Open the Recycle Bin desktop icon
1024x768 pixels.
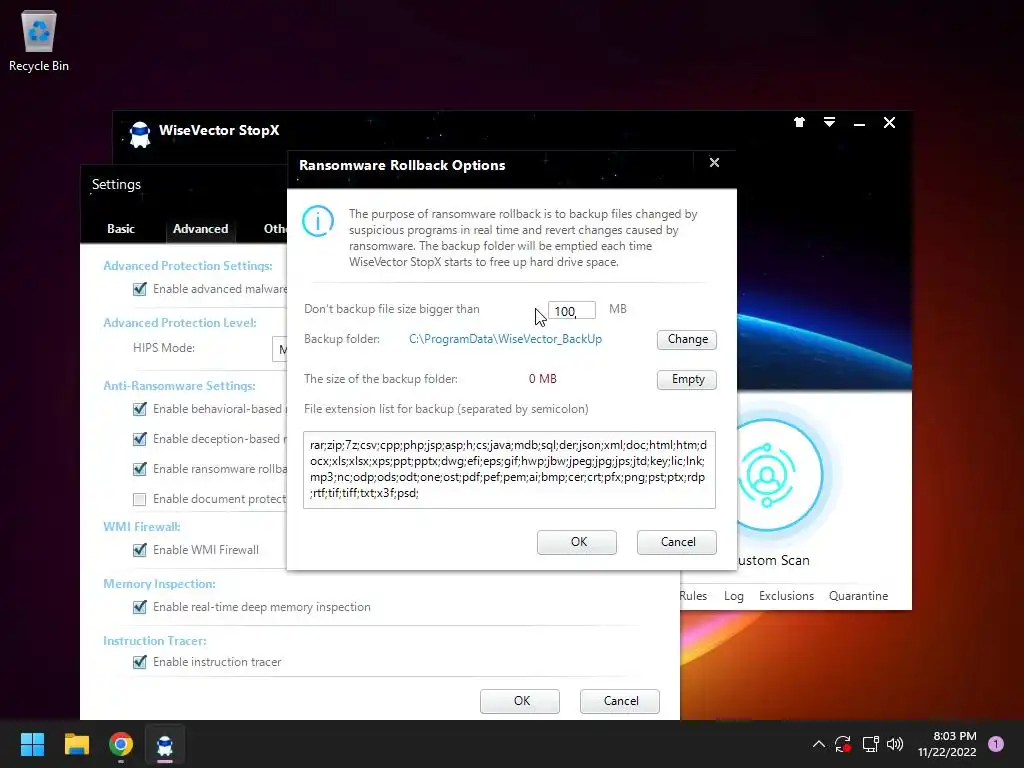click(39, 40)
